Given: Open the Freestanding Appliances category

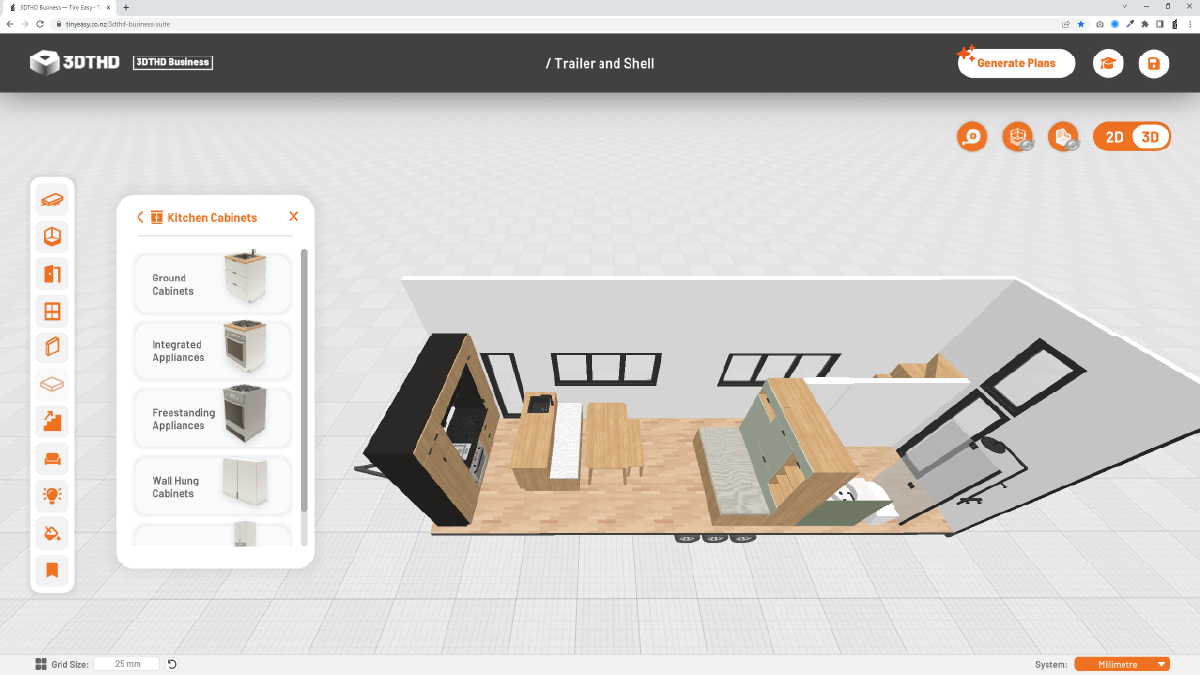Looking at the screenshot, I should click(x=213, y=419).
